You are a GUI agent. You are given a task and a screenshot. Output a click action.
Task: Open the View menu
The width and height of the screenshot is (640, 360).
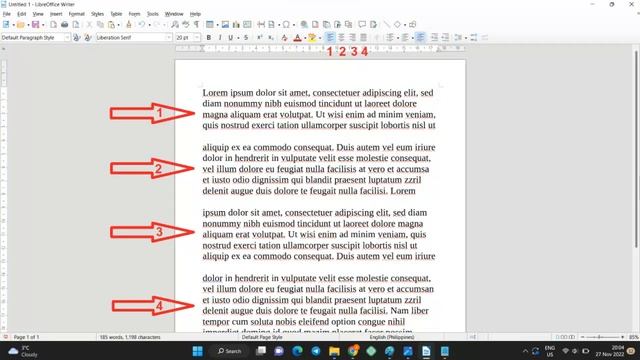(x=38, y=14)
